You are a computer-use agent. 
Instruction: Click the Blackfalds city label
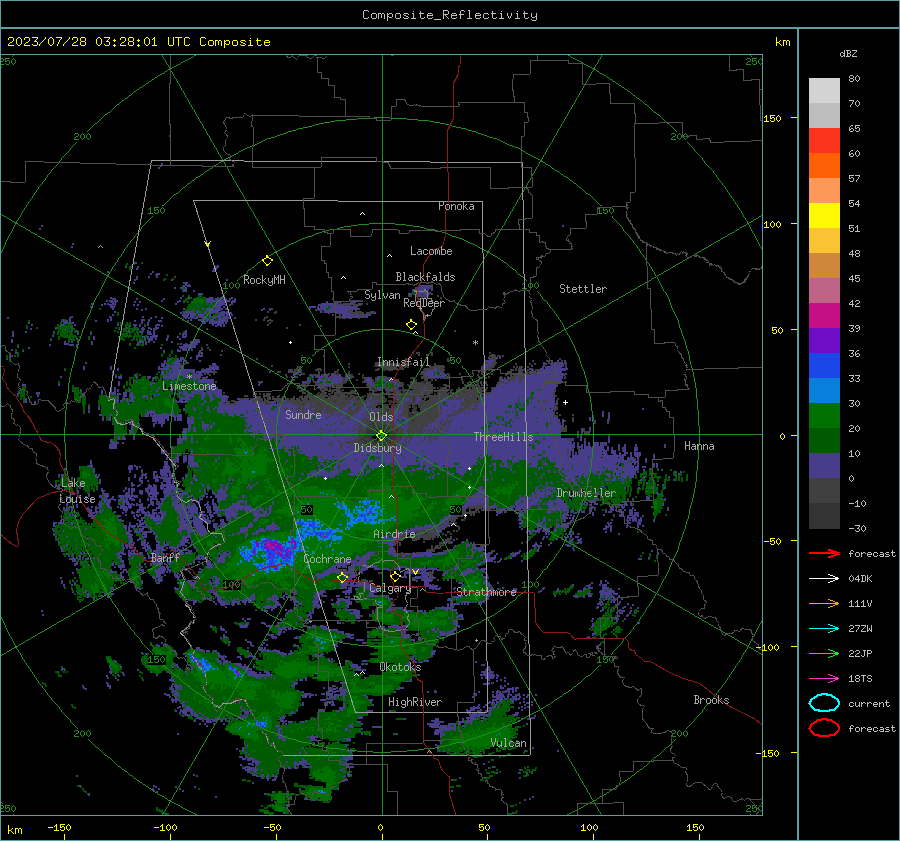425,277
